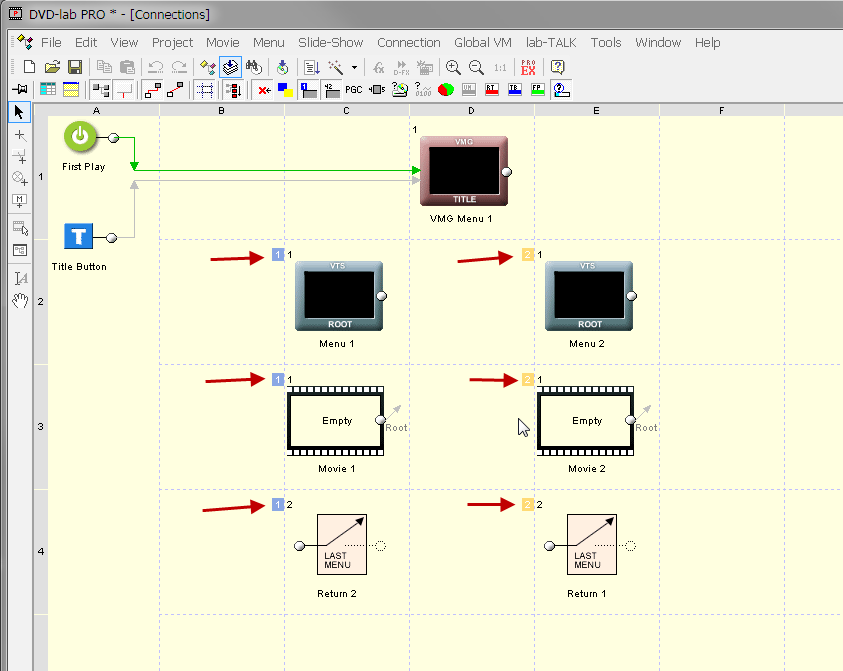The height and width of the screenshot is (671, 843).
Task: Open the Window menu
Action: point(658,42)
